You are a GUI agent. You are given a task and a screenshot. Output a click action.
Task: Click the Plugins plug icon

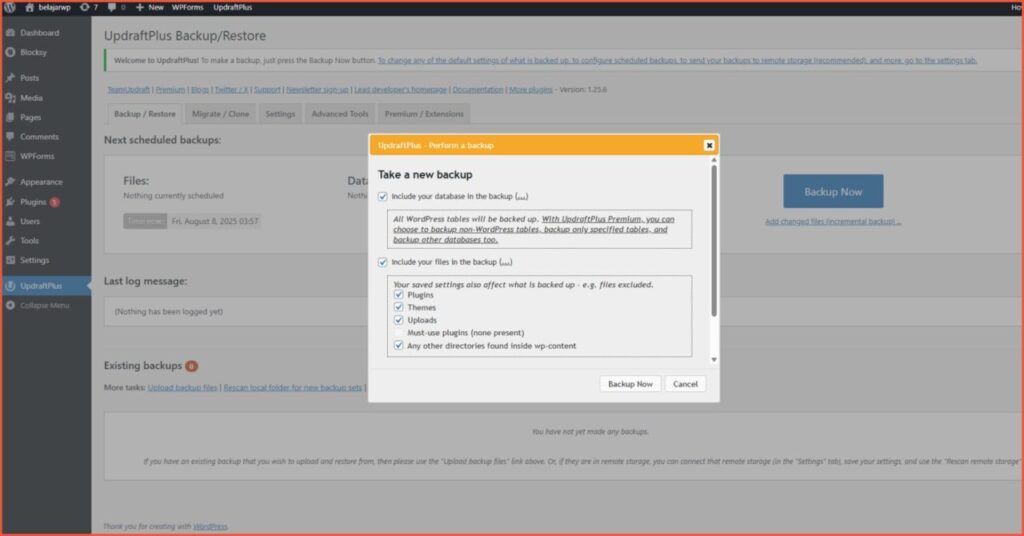[x=10, y=202]
